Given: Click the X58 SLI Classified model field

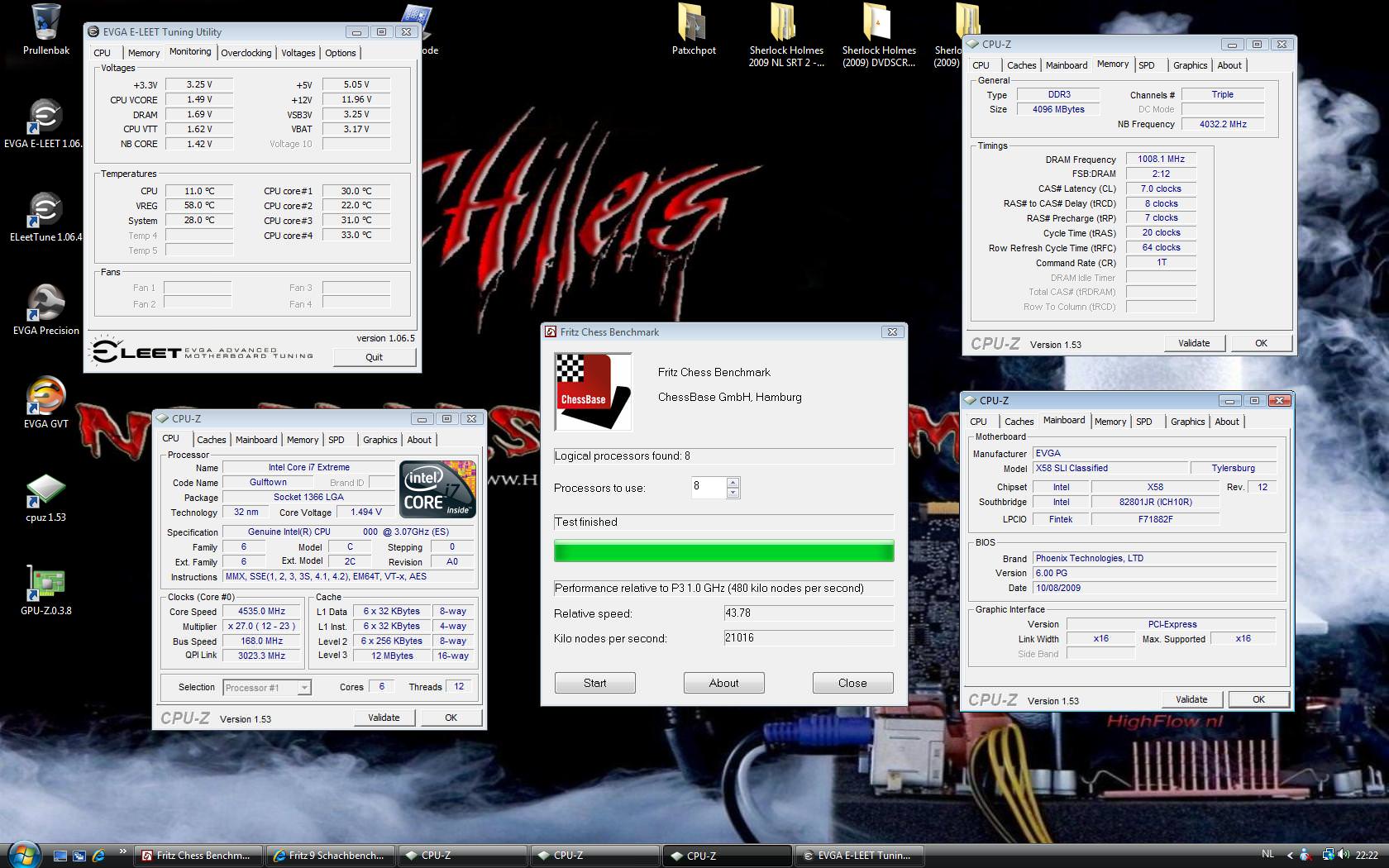Looking at the screenshot, I should (1110, 468).
